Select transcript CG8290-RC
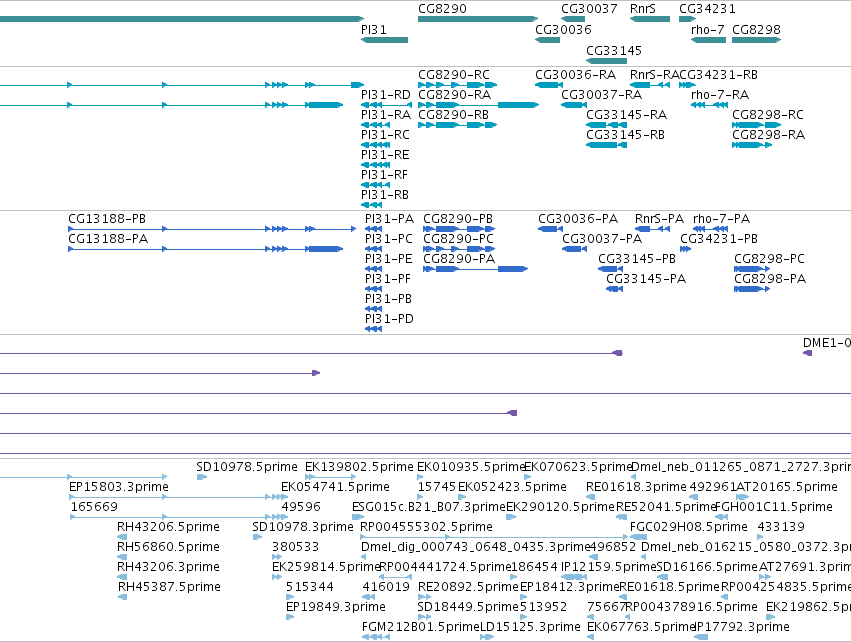The width and height of the screenshot is (851, 642). [x=458, y=85]
